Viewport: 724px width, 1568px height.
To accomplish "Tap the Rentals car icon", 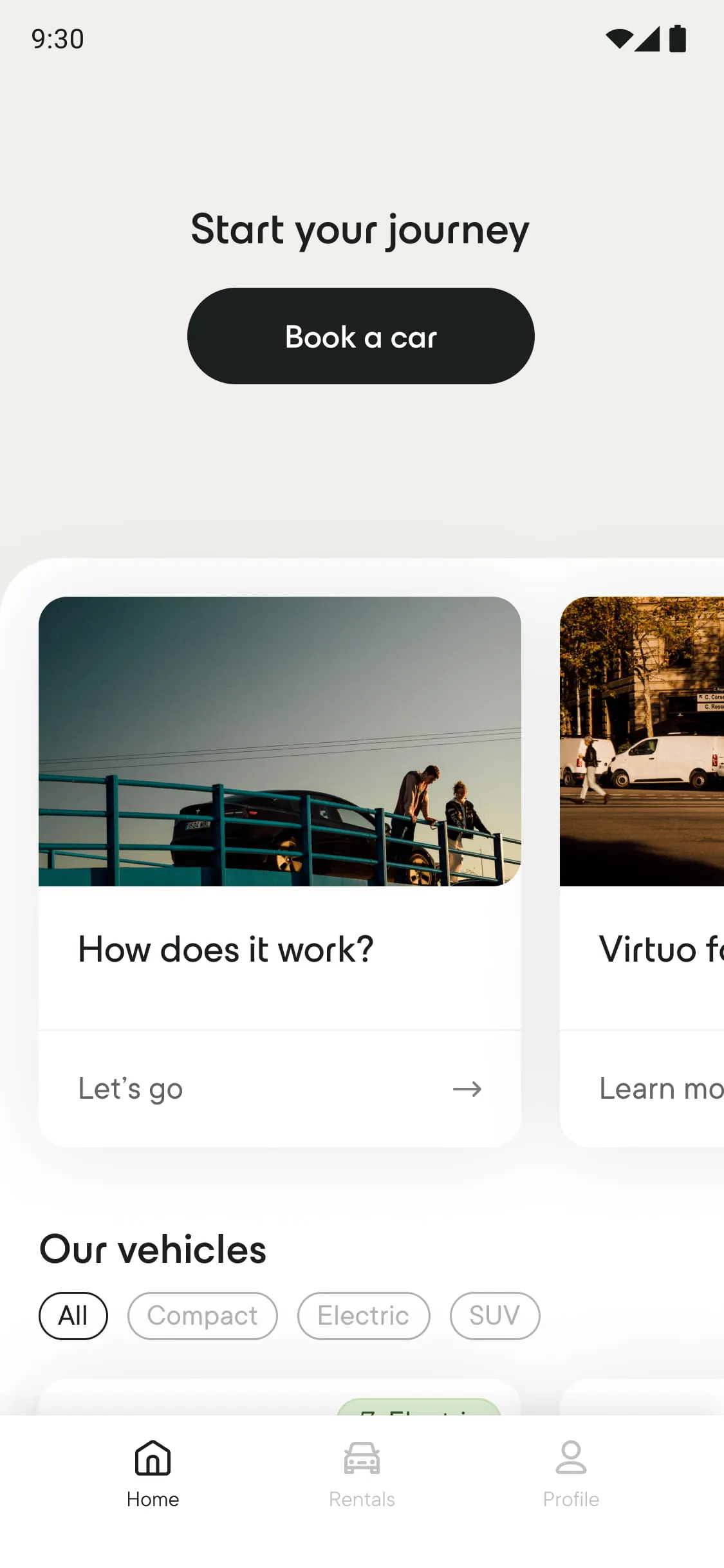I will (x=362, y=1457).
